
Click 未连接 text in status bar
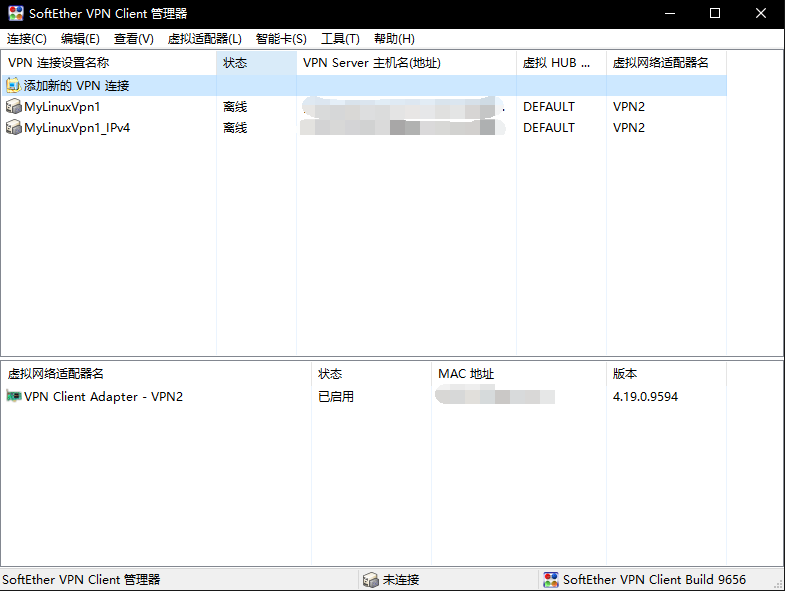[x=401, y=579]
